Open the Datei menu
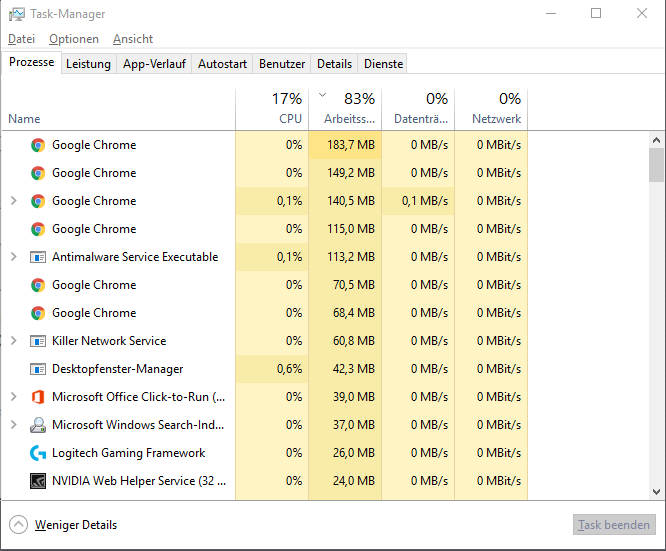The image size is (666, 551). [21, 39]
